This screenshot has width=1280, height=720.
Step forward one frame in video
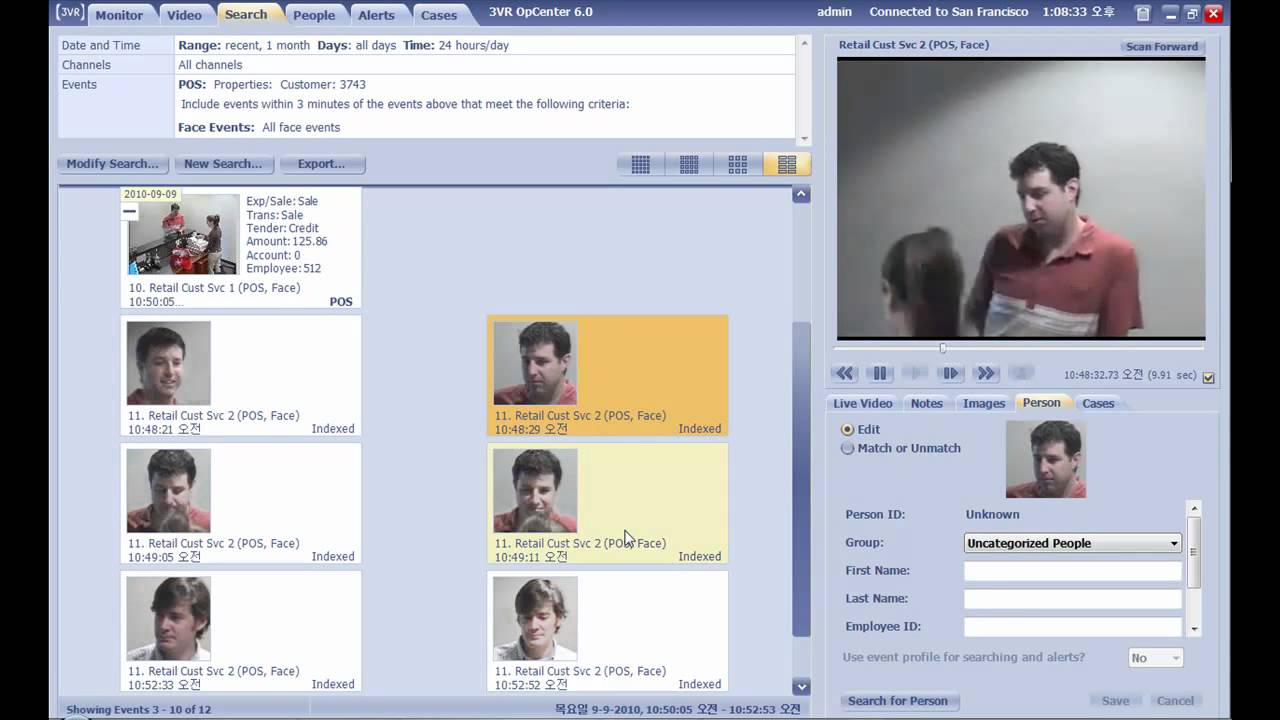click(951, 373)
